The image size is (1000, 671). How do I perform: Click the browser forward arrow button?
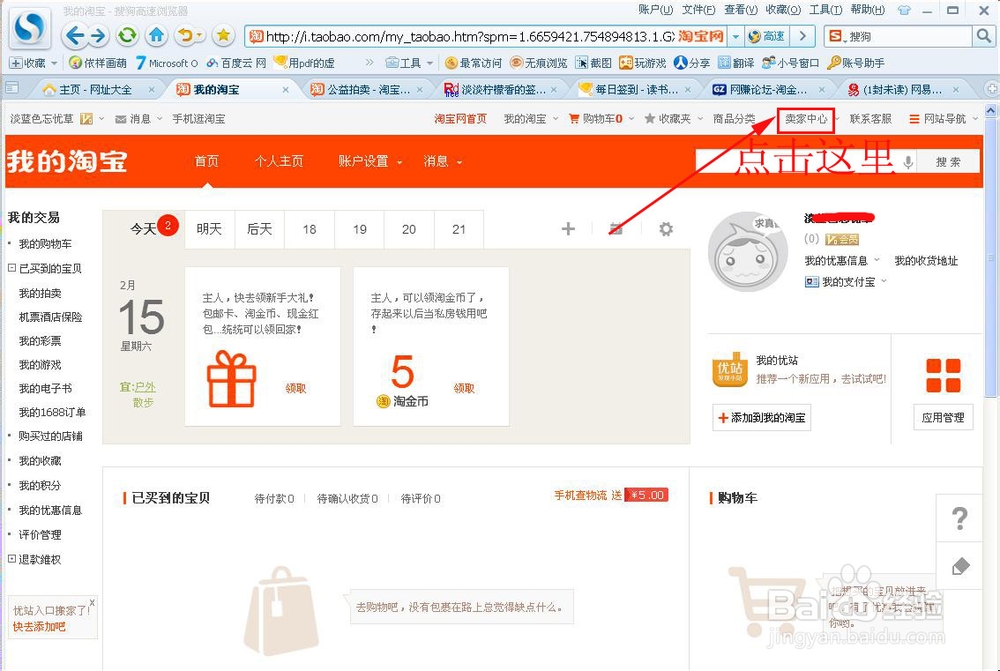point(98,36)
